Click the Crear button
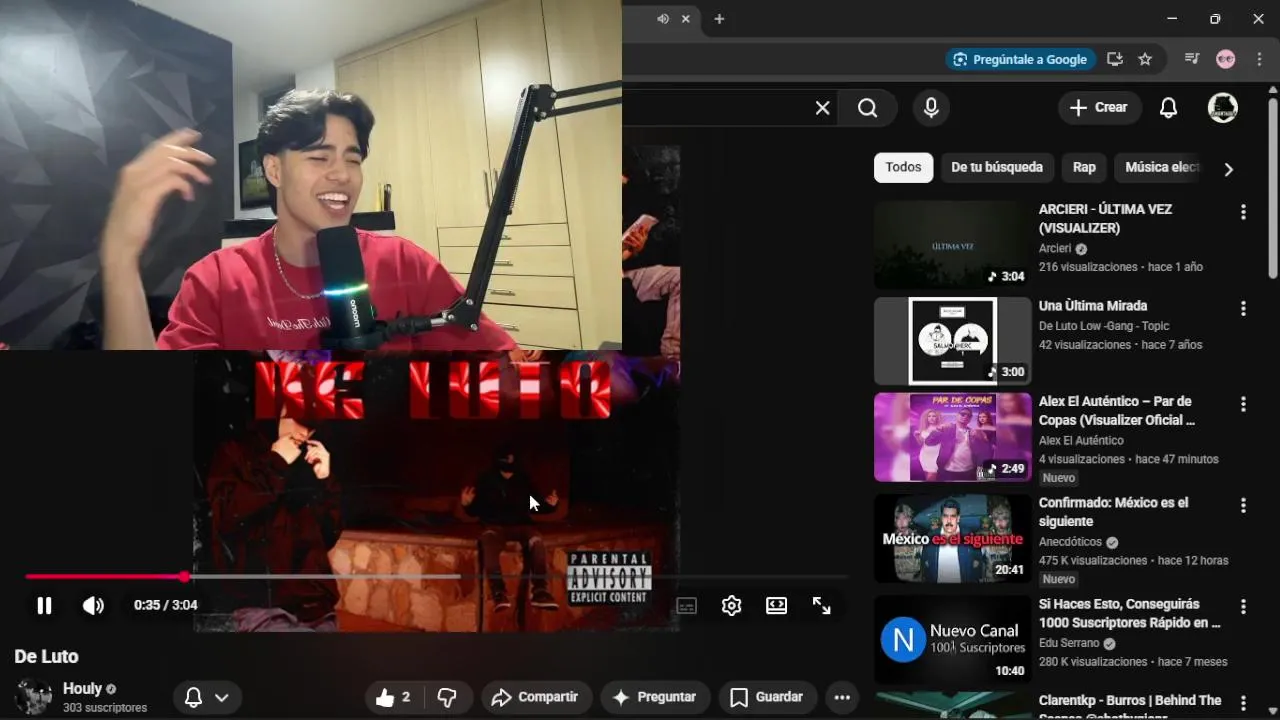Image resolution: width=1280 pixels, height=720 pixels. pyautogui.click(x=1099, y=108)
